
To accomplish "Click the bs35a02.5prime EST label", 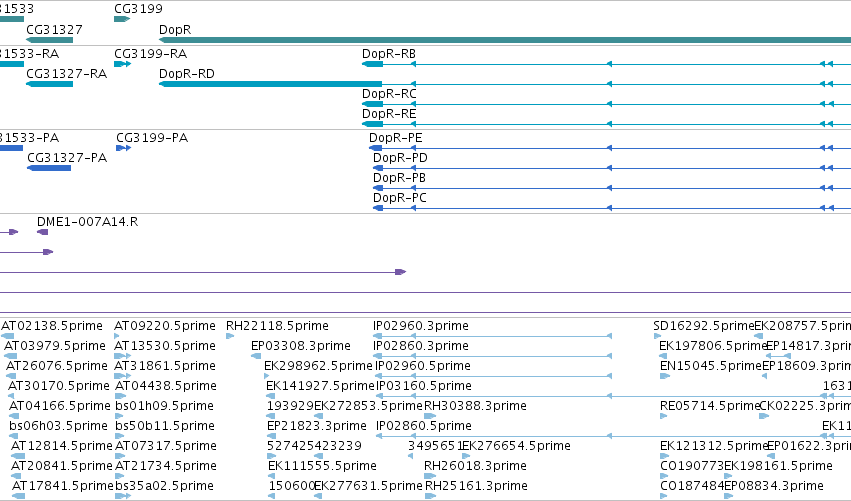I will click(x=164, y=486).
